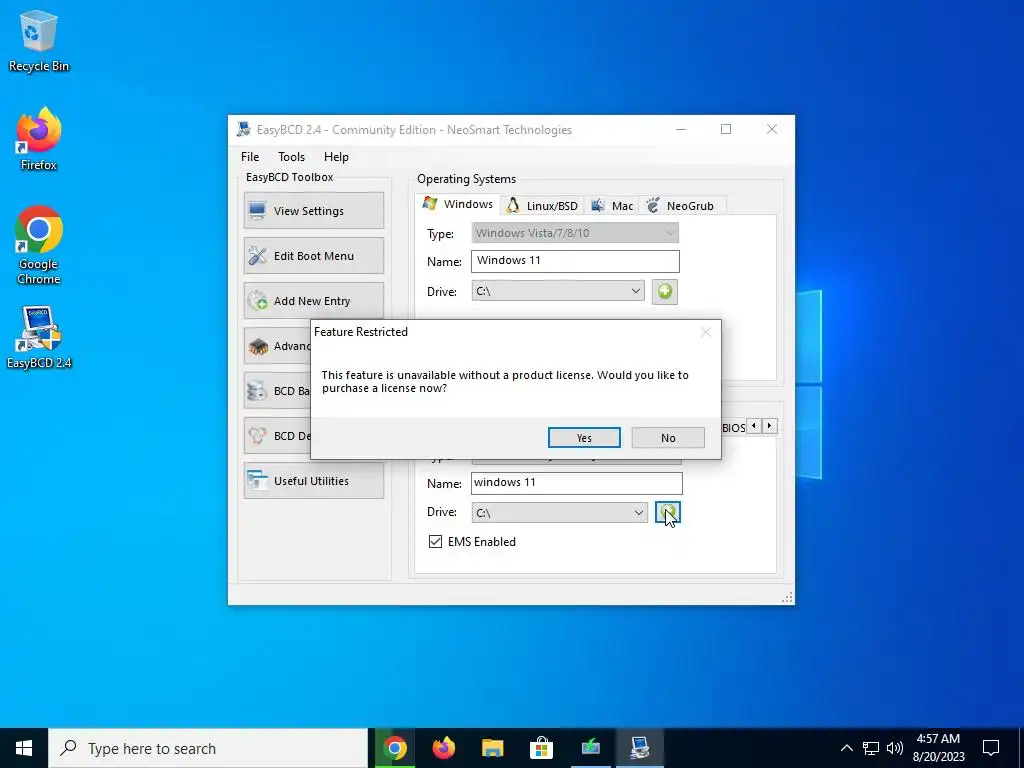The width and height of the screenshot is (1024, 768).
Task: Click the EasyBCD title bar icon
Action: (x=244, y=129)
